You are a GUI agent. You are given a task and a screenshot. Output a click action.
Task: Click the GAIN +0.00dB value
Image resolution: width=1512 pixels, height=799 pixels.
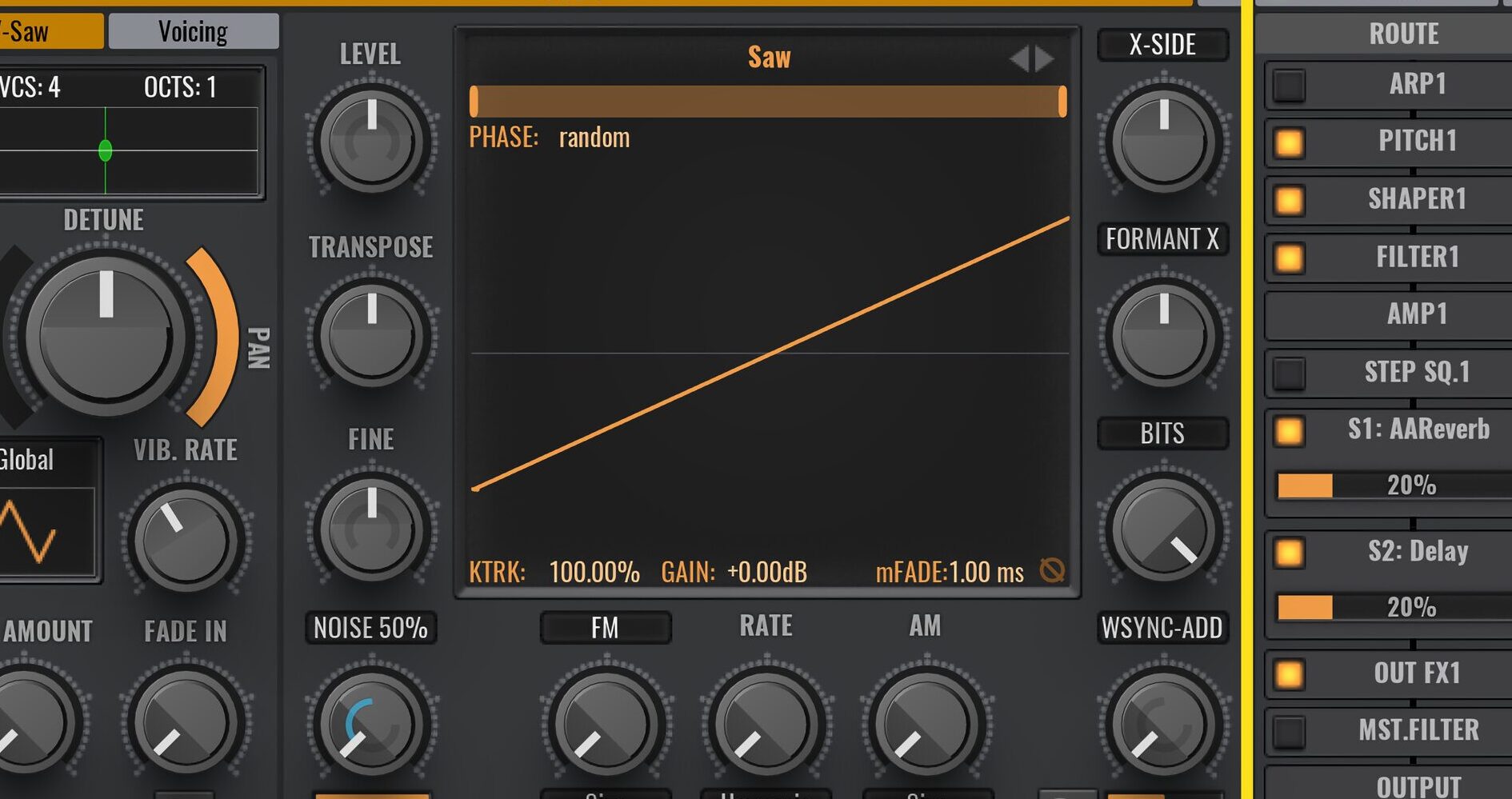[766, 572]
